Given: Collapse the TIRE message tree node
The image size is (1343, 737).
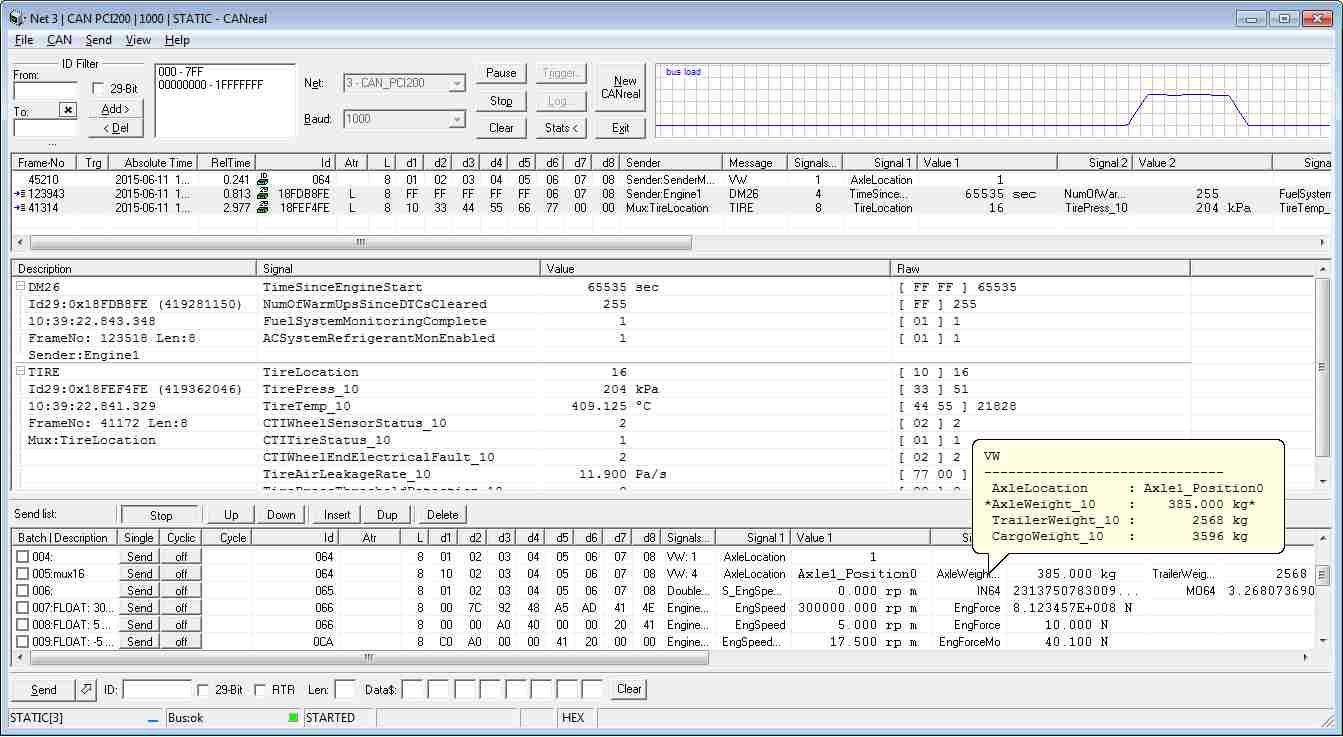Looking at the screenshot, I should (x=20, y=372).
